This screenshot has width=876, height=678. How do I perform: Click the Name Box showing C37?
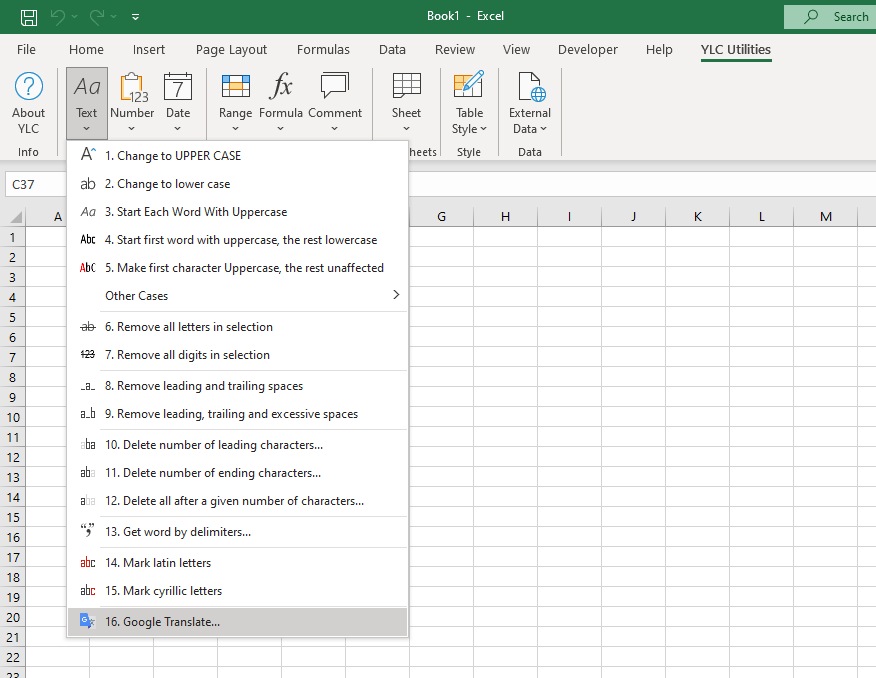[36, 185]
